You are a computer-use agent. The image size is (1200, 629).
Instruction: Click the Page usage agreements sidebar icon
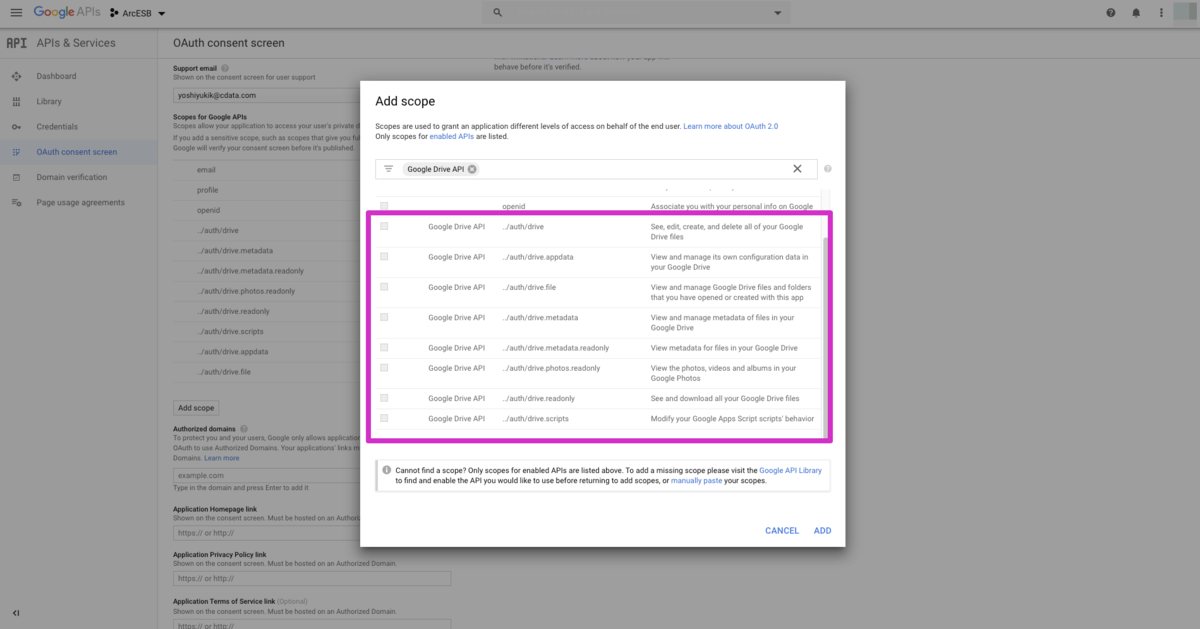click(x=16, y=202)
